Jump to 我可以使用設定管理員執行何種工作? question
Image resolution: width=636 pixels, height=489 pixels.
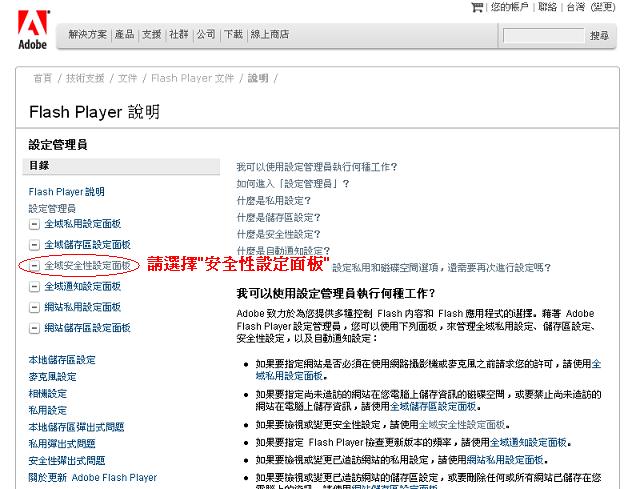pos(317,167)
